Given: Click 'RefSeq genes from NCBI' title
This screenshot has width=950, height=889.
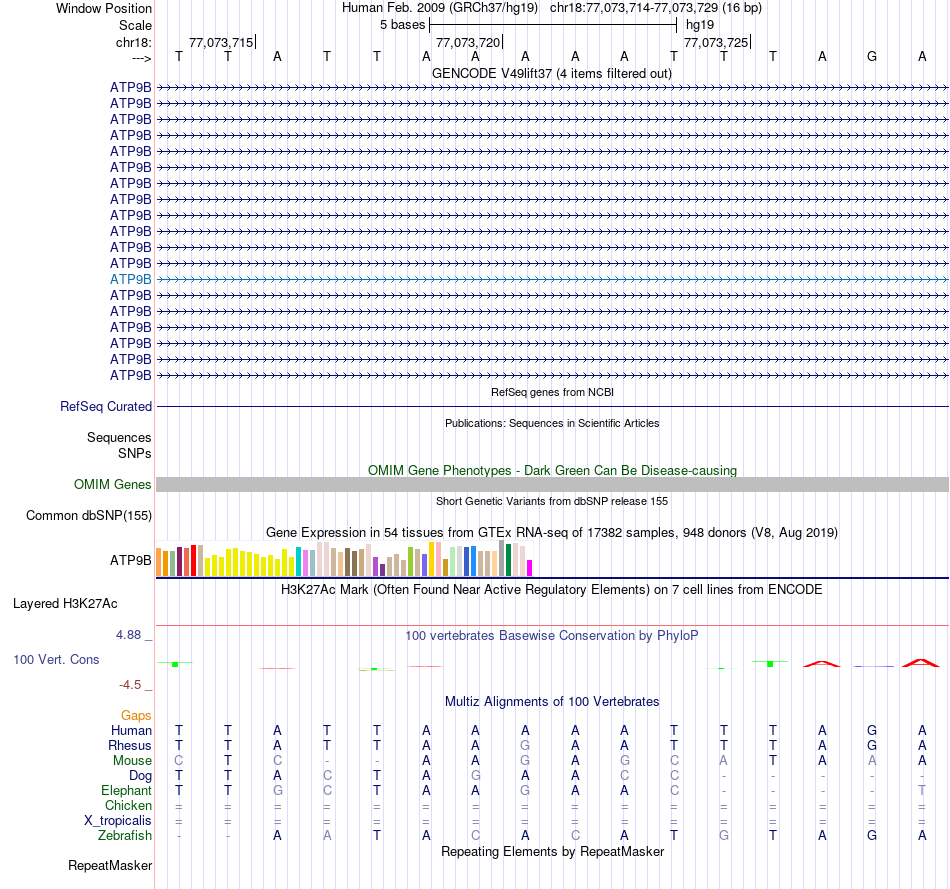Looking at the screenshot, I should (x=552, y=392).
